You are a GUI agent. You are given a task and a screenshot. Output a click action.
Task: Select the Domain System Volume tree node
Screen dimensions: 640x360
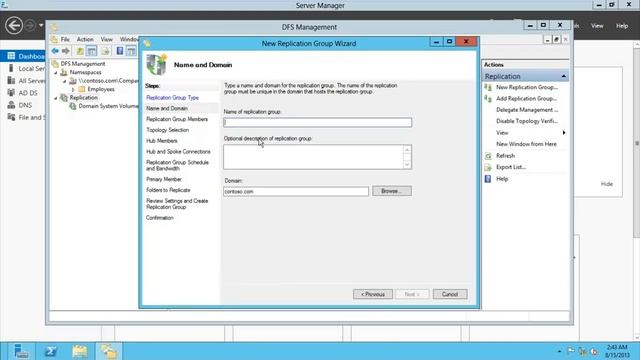pyautogui.click(x=108, y=106)
